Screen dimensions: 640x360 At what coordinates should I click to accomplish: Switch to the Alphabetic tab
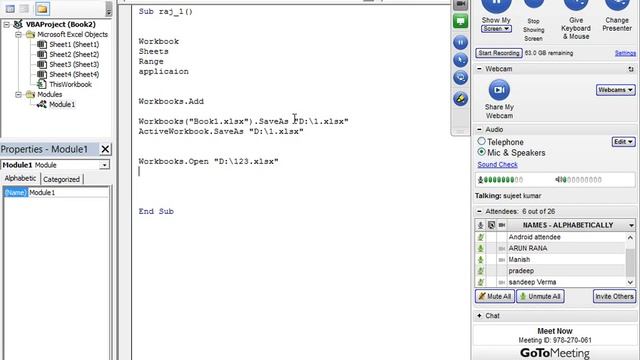(x=20, y=178)
